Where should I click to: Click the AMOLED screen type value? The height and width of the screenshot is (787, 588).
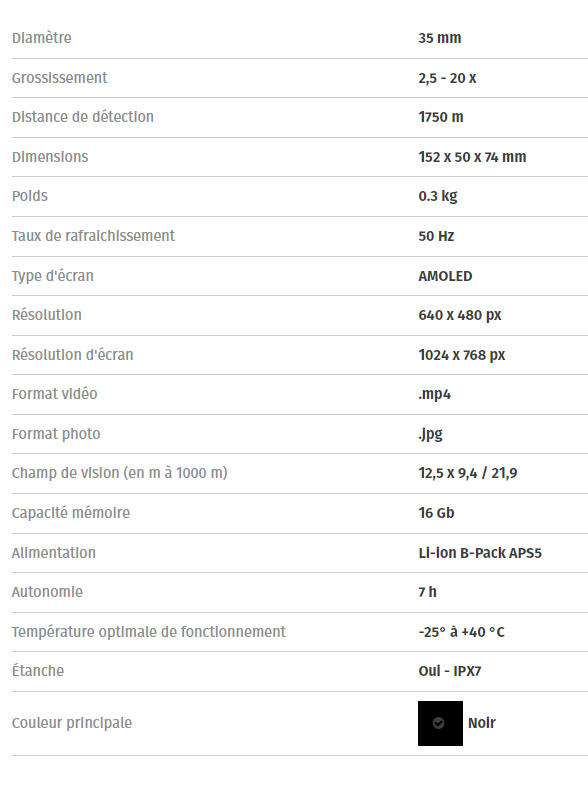[445, 276]
